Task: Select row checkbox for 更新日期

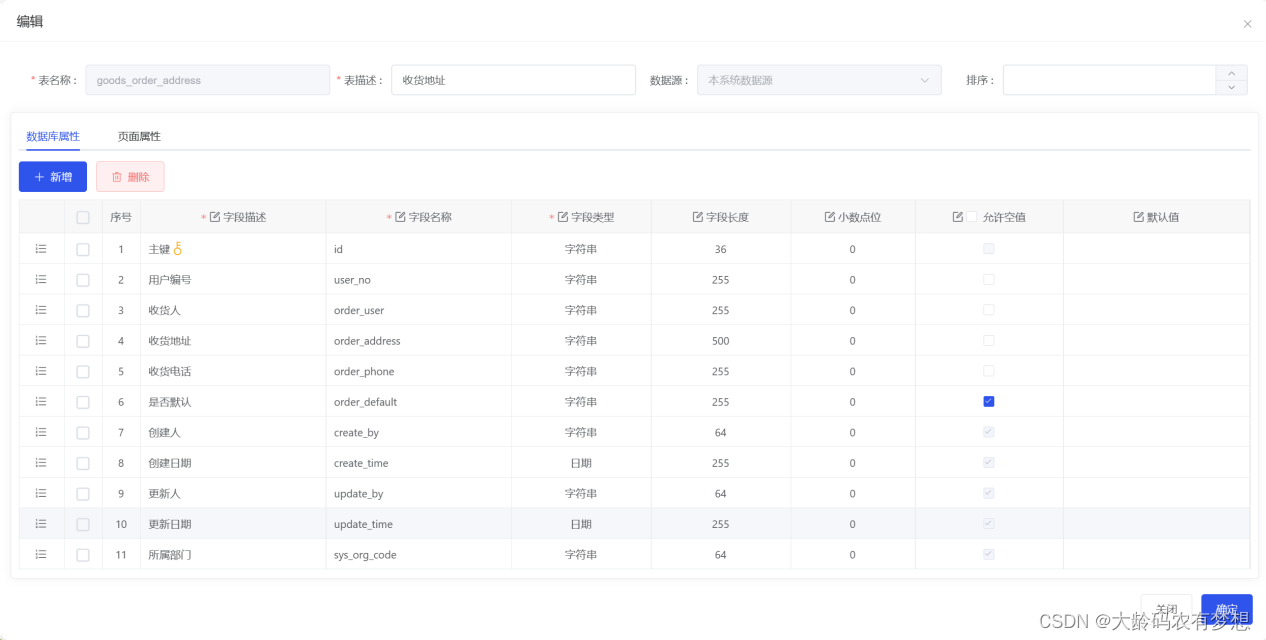Action: pyautogui.click(x=83, y=524)
